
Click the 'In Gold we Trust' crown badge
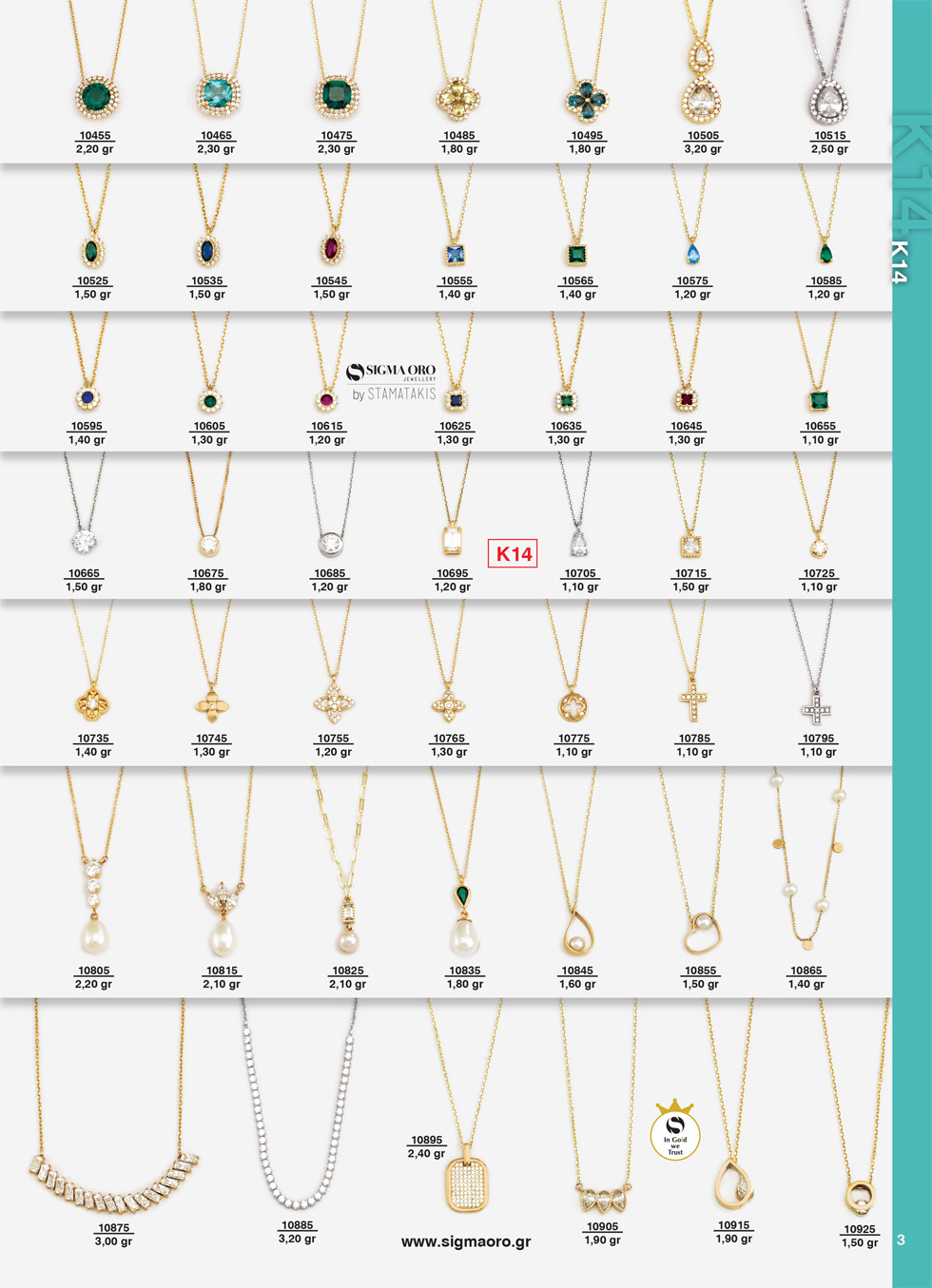(x=675, y=1131)
